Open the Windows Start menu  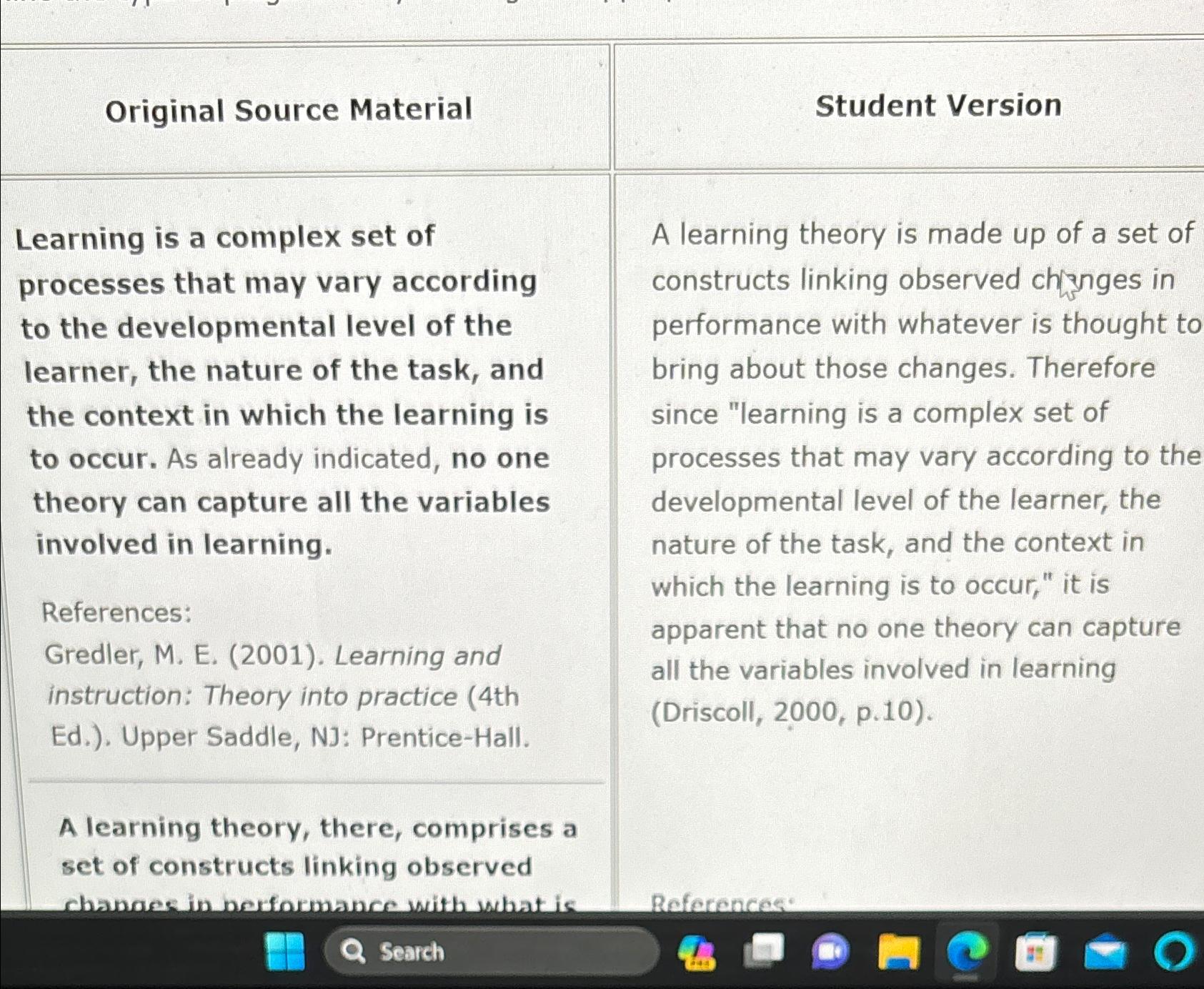pyautogui.click(x=284, y=953)
